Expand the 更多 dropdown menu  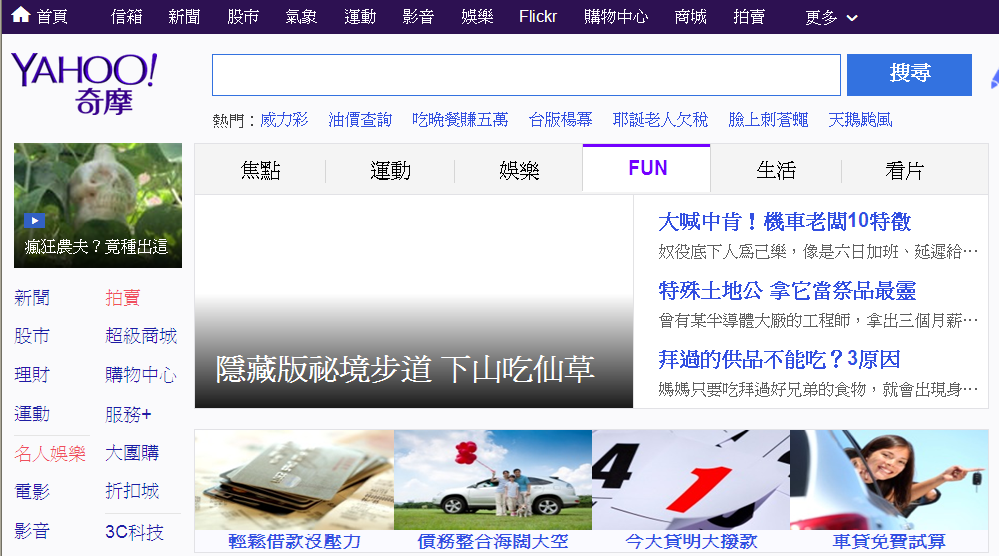pos(831,17)
